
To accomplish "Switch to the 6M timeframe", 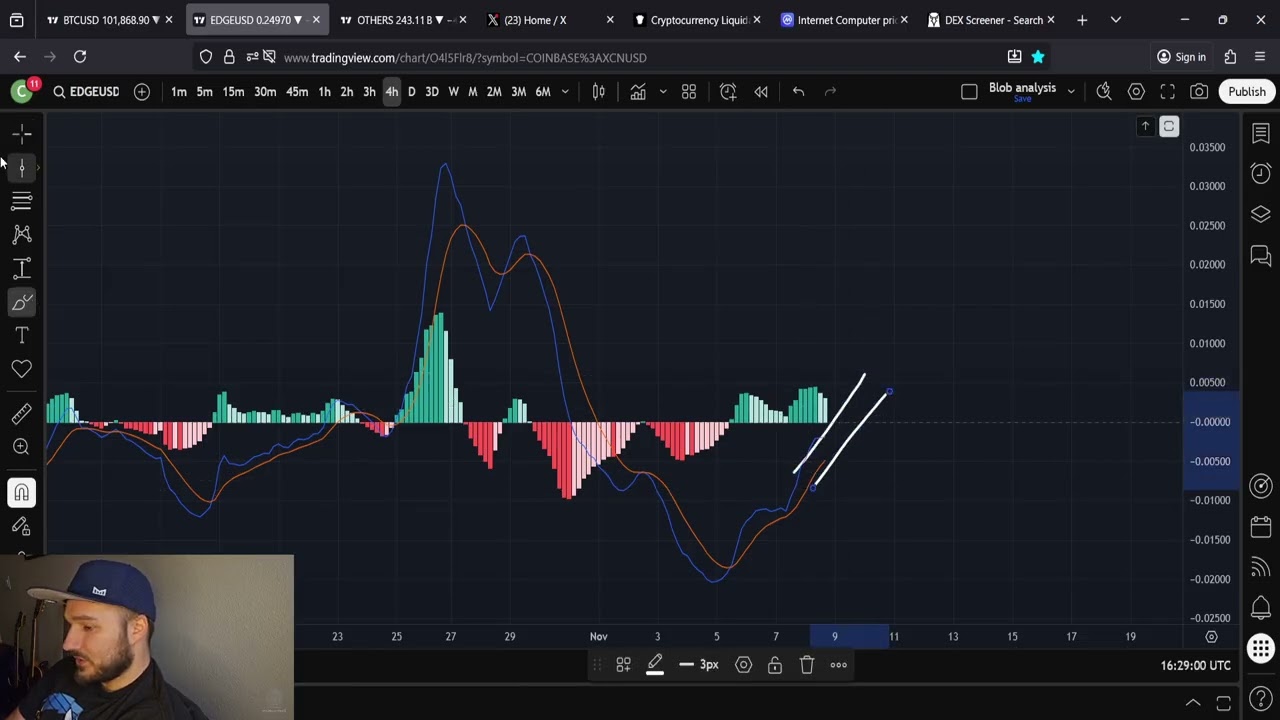I will 543,92.
